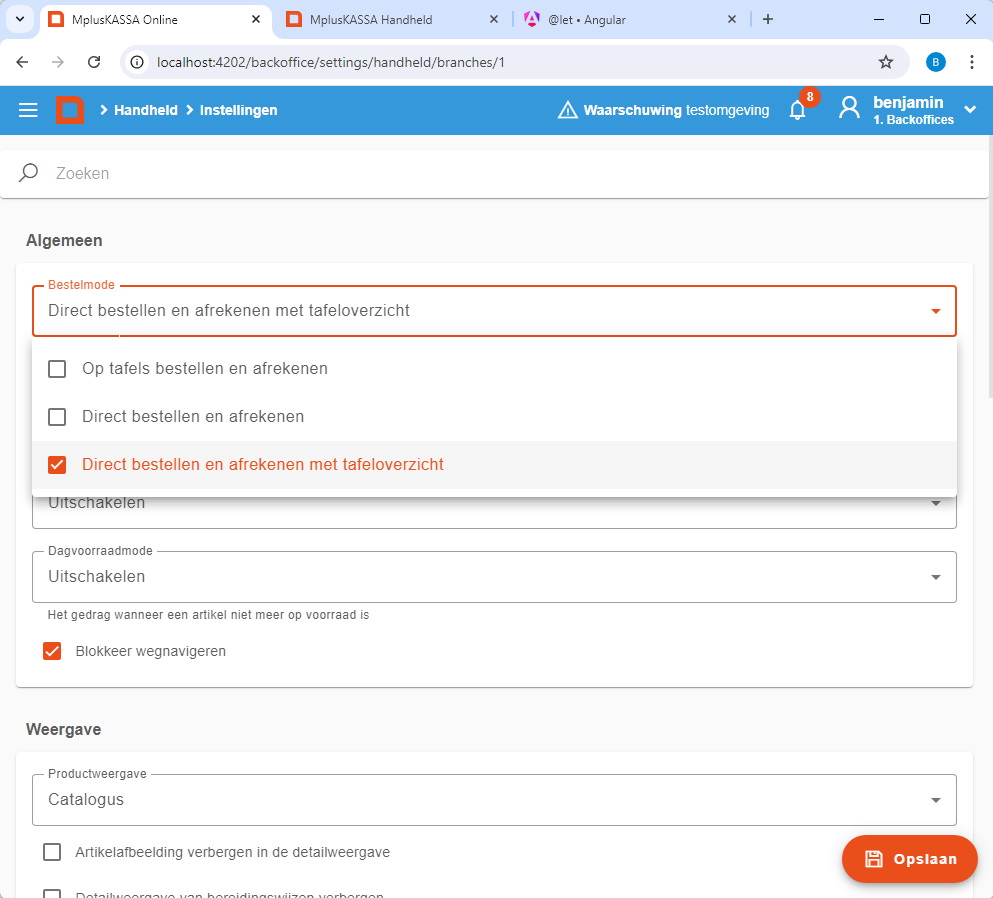The width and height of the screenshot is (993, 898).
Task: Enable Artikelafbeelding verbergen in de detailweergave
Action: click(52, 852)
